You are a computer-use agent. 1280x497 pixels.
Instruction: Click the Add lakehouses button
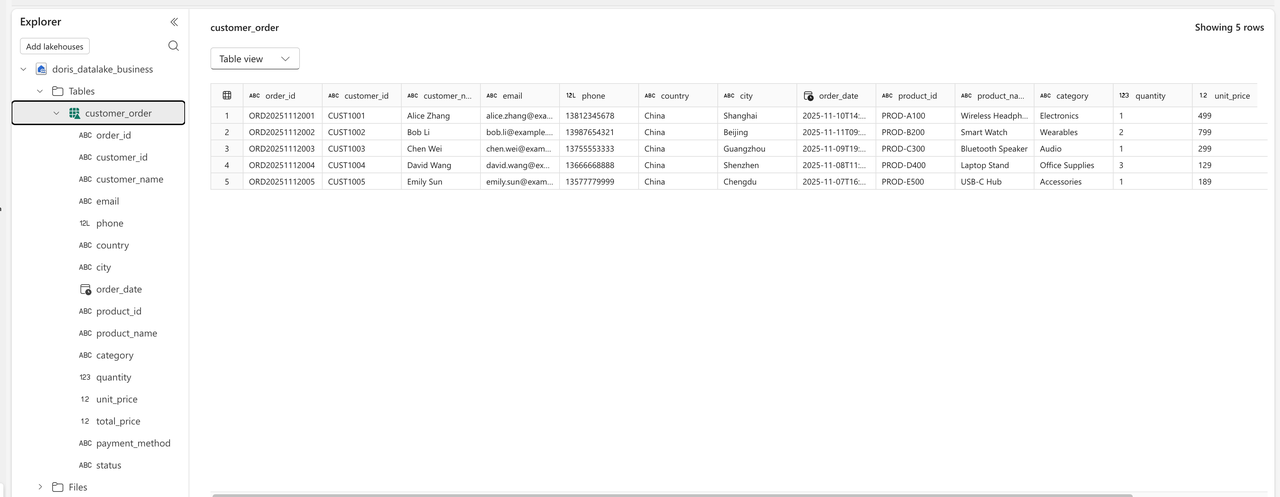(x=55, y=46)
